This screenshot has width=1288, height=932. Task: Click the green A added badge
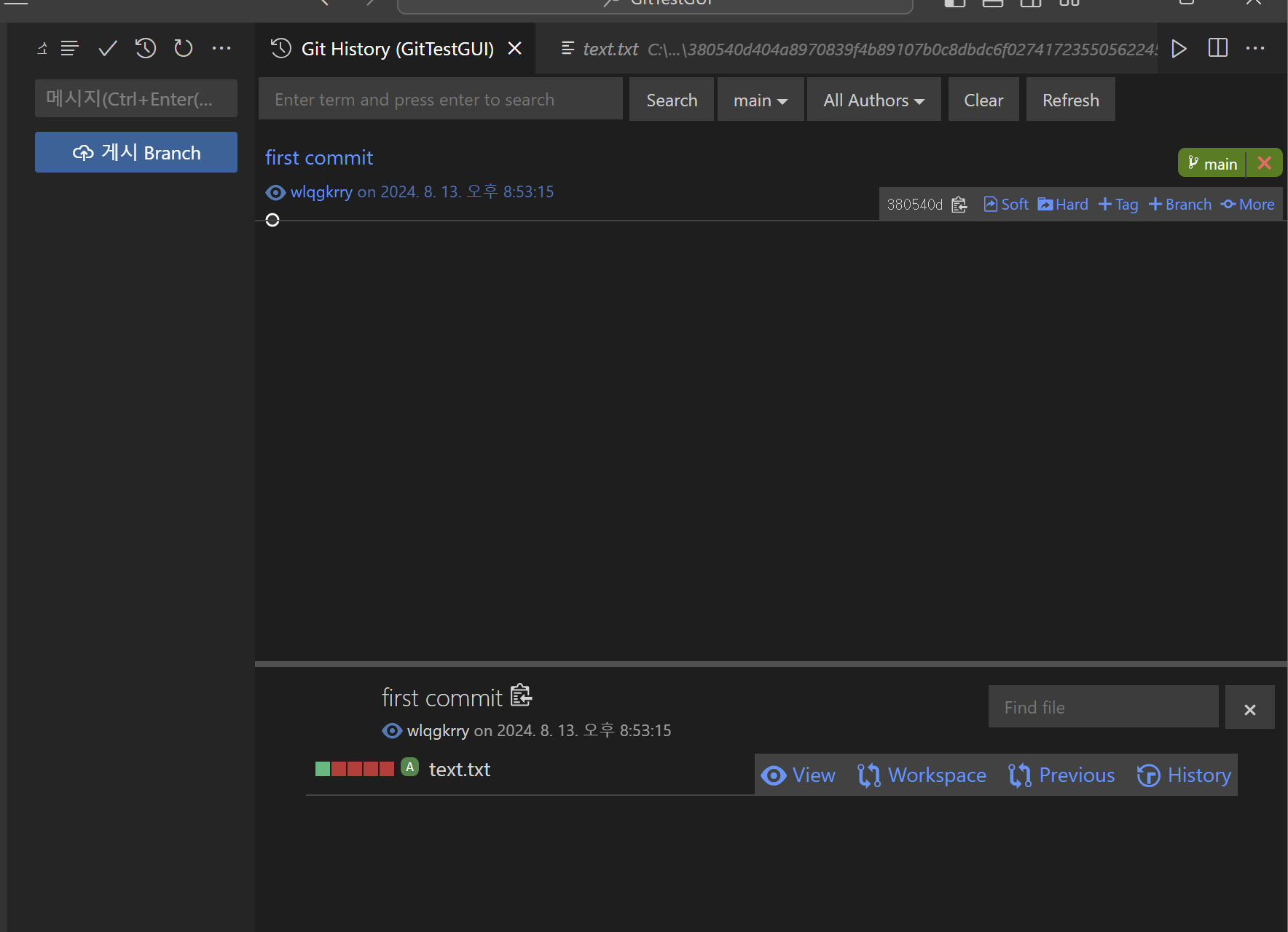pos(410,767)
